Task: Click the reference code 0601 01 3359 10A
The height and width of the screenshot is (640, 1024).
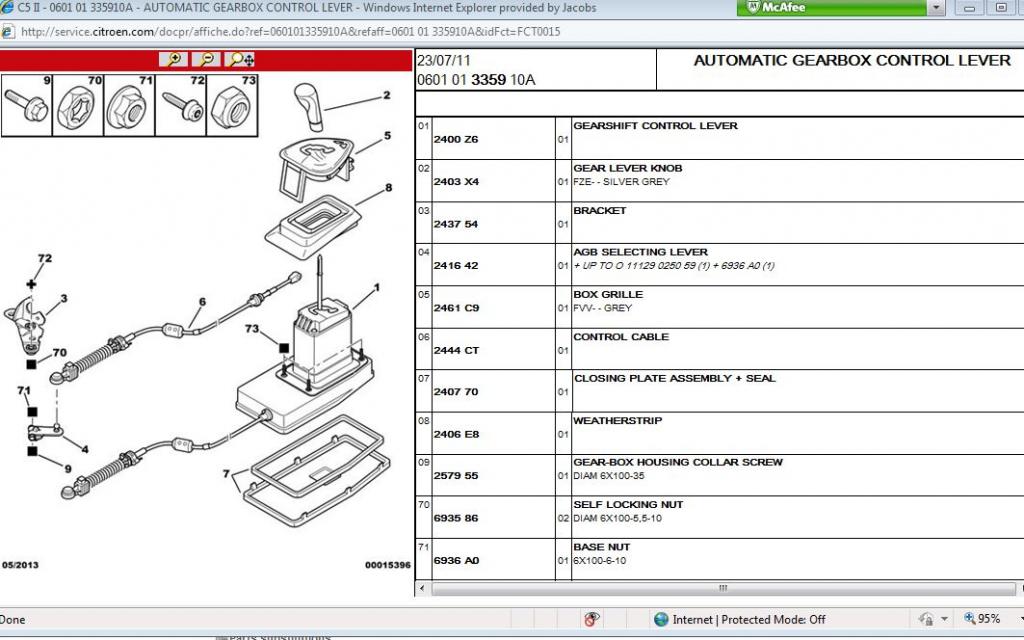Action: [x=476, y=80]
